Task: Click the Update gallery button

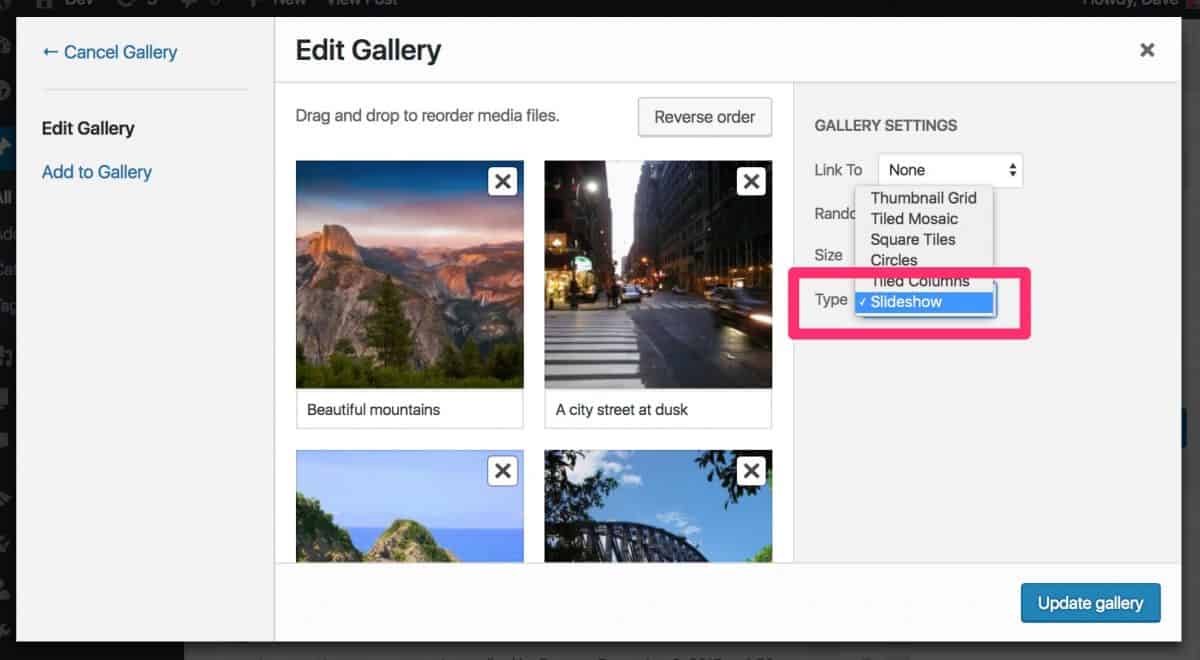Action: click(1090, 603)
